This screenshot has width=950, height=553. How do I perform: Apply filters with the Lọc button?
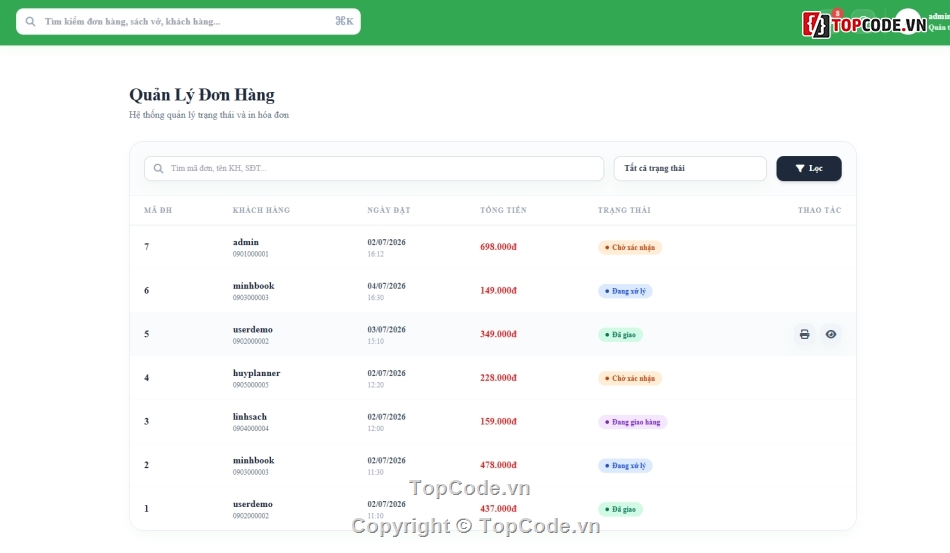click(x=809, y=168)
